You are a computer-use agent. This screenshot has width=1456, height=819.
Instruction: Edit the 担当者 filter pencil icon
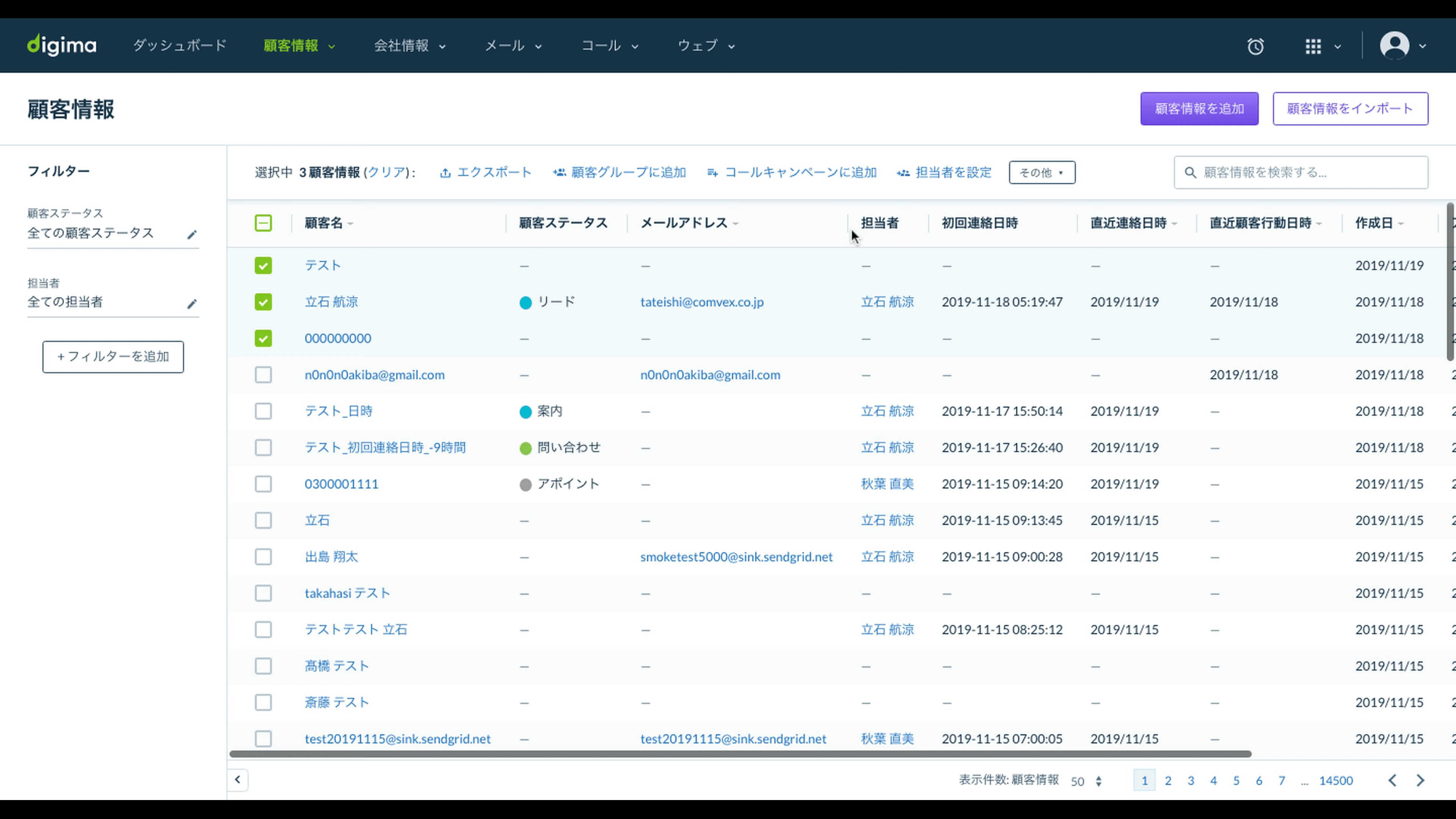tap(192, 303)
